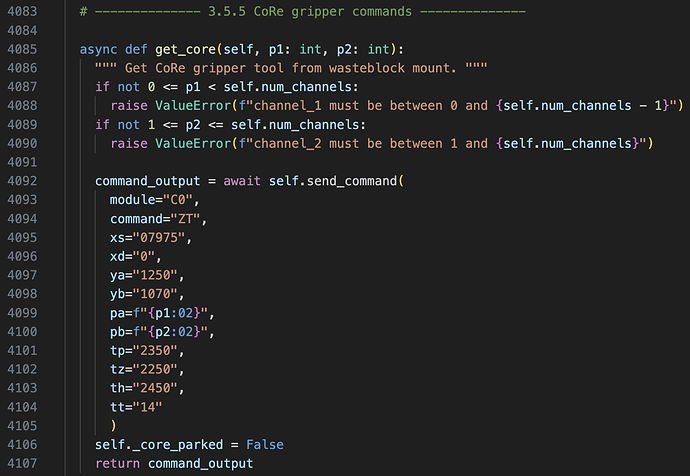Screen dimensions: 690x476
Task: Click the await keyword on line 4092
Action: coord(242,181)
